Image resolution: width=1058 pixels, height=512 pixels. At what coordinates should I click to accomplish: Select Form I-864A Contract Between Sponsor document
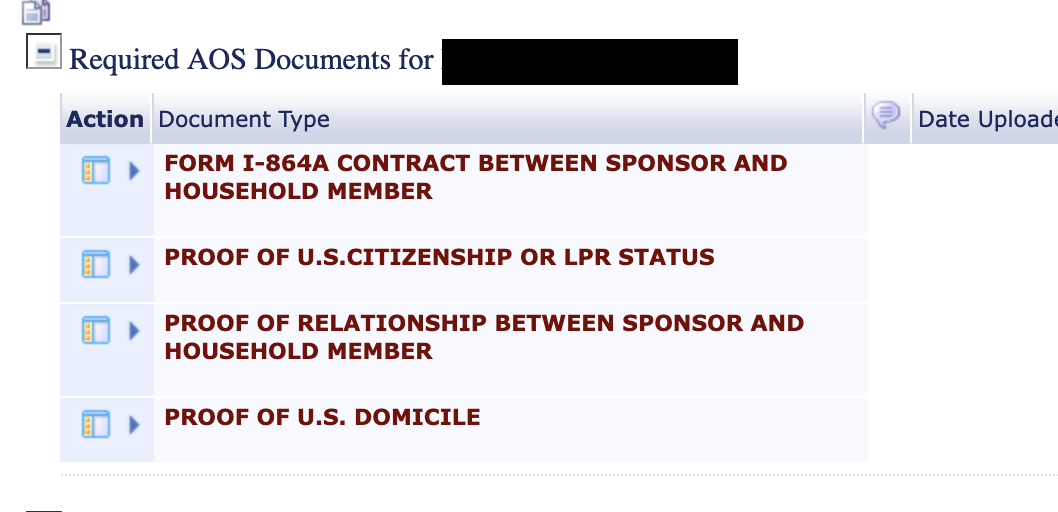point(476,177)
